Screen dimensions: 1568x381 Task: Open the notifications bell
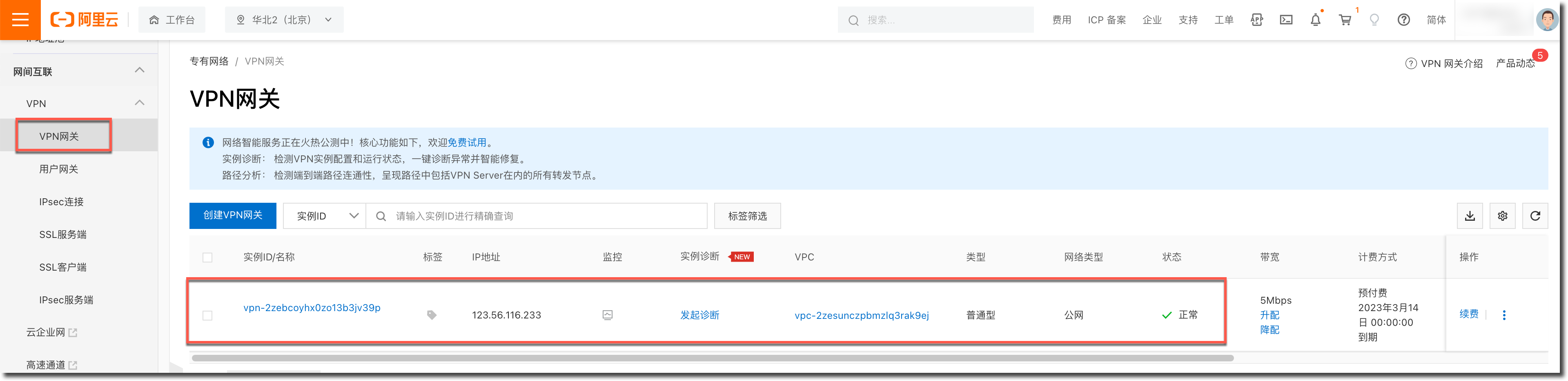(1315, 20)
